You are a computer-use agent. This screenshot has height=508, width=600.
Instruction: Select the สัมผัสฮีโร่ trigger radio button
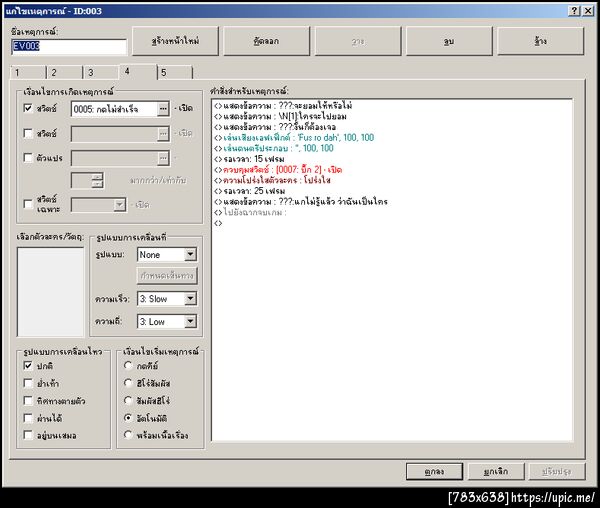(128, 401)
